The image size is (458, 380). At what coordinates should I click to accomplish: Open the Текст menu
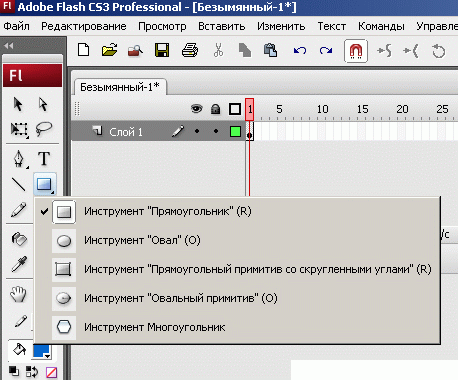pyautogui.click(x=332, y=26)
